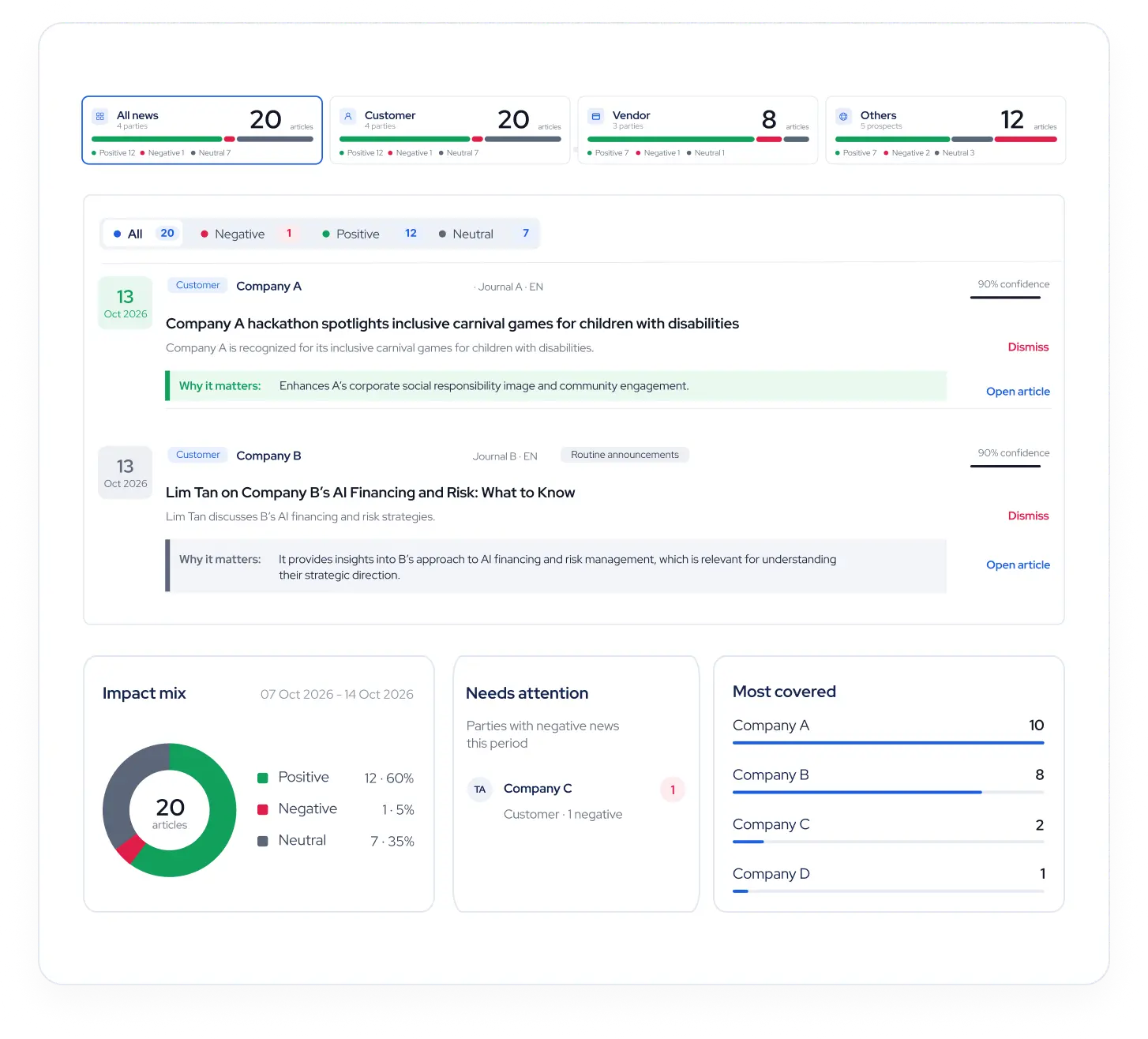
Task: Click the Customer tag next to Company B
Action: pyautogui.click(x=197, y=455)
